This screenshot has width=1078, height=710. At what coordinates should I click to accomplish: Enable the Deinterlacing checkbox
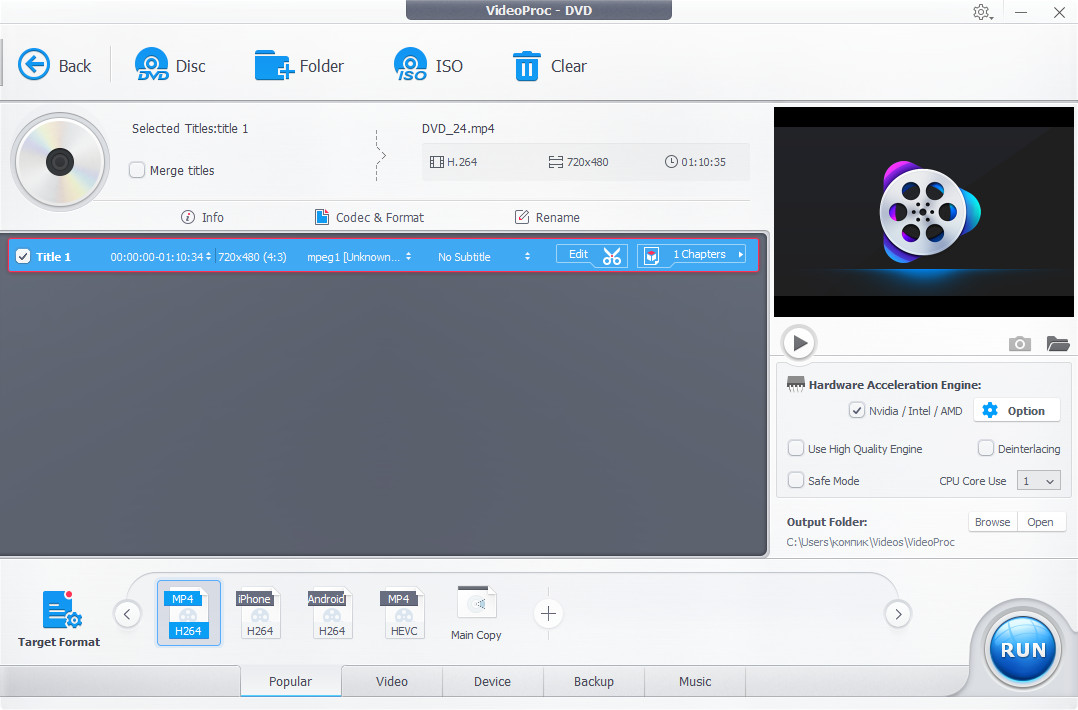click(985, 448)
